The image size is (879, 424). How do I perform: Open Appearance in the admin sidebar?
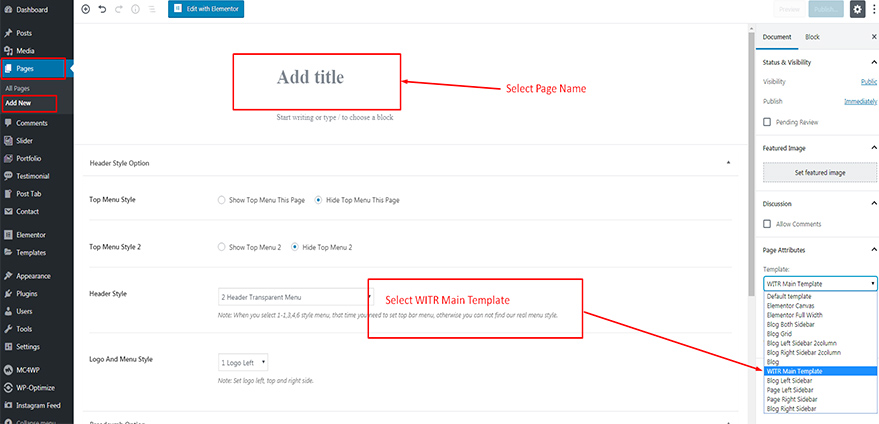33,276
